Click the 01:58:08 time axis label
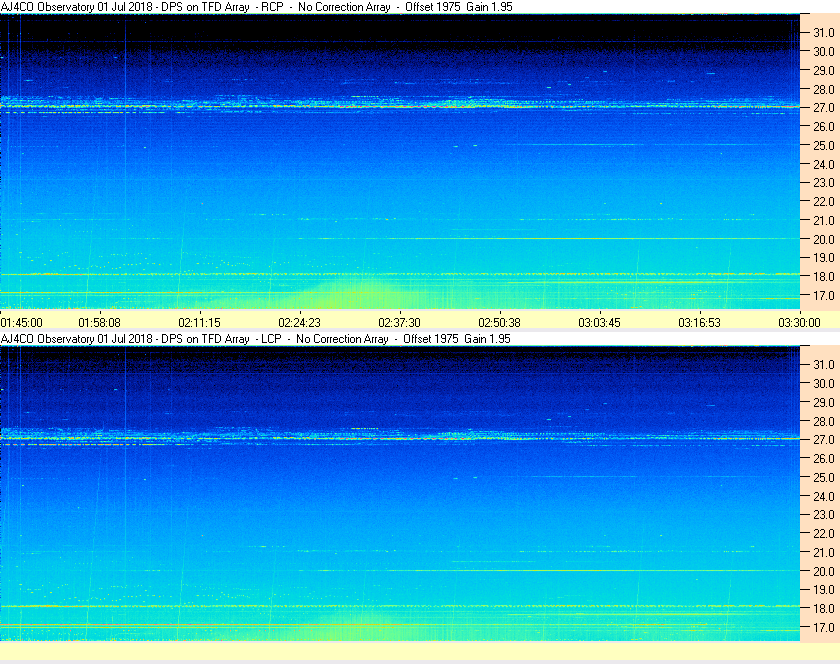840x664 pixels. pyautogui.click(x=100, y=323)
